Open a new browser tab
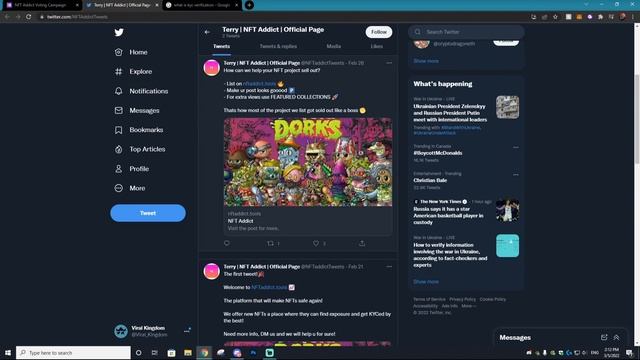This screenshot has width=640, height=360. coord(249,5)
